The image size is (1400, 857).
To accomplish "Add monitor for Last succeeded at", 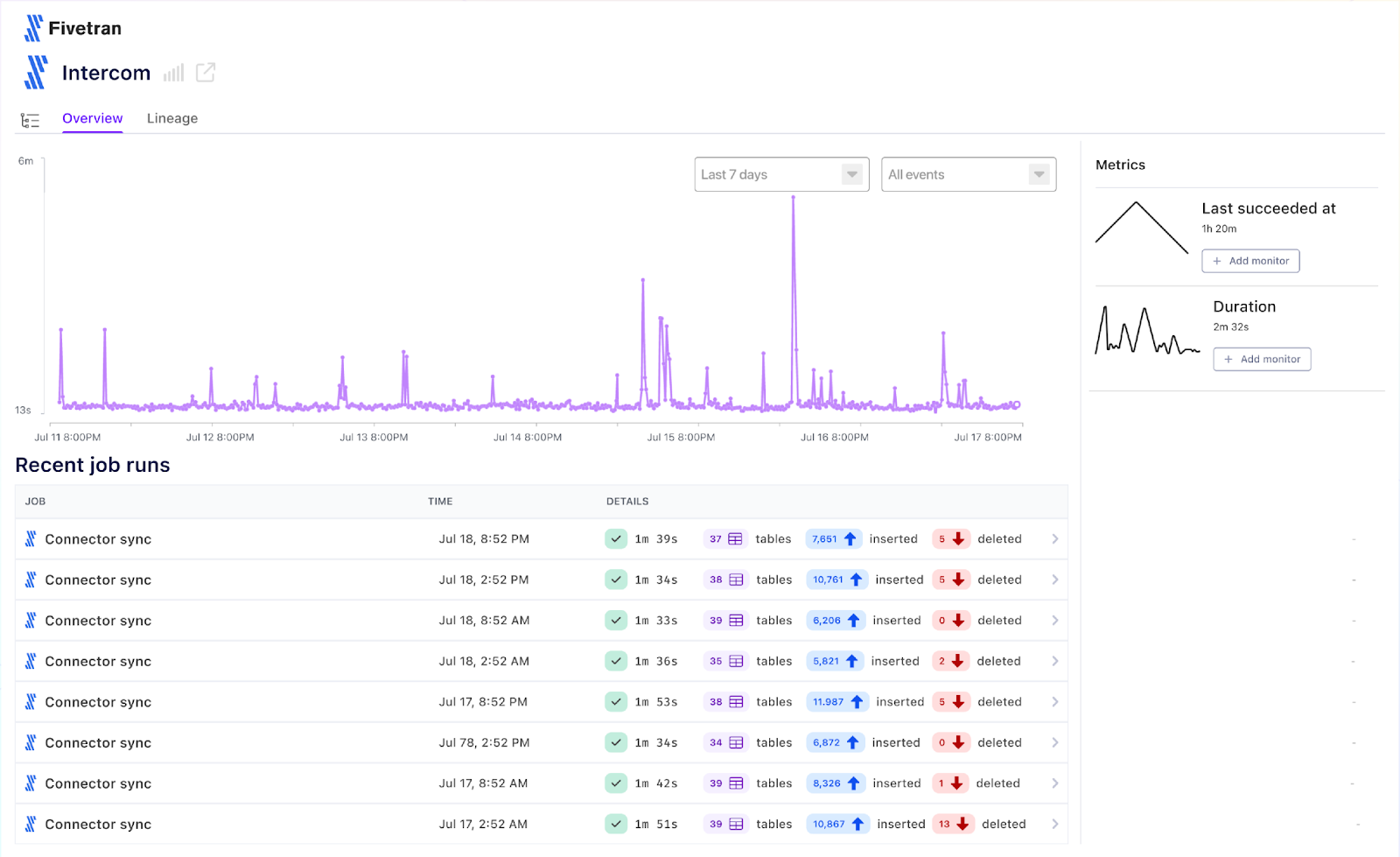I will pyautogui.click(x=1250, y=261).
